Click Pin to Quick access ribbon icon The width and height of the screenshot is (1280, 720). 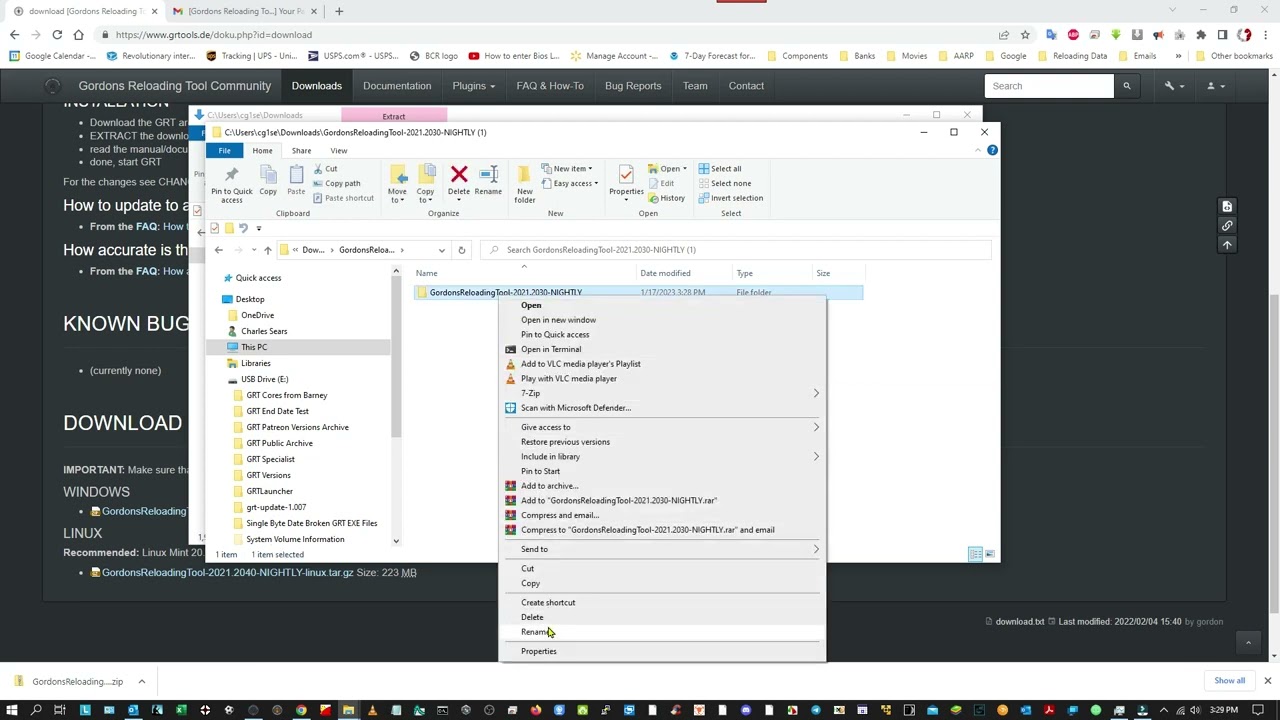click(231, 182)
